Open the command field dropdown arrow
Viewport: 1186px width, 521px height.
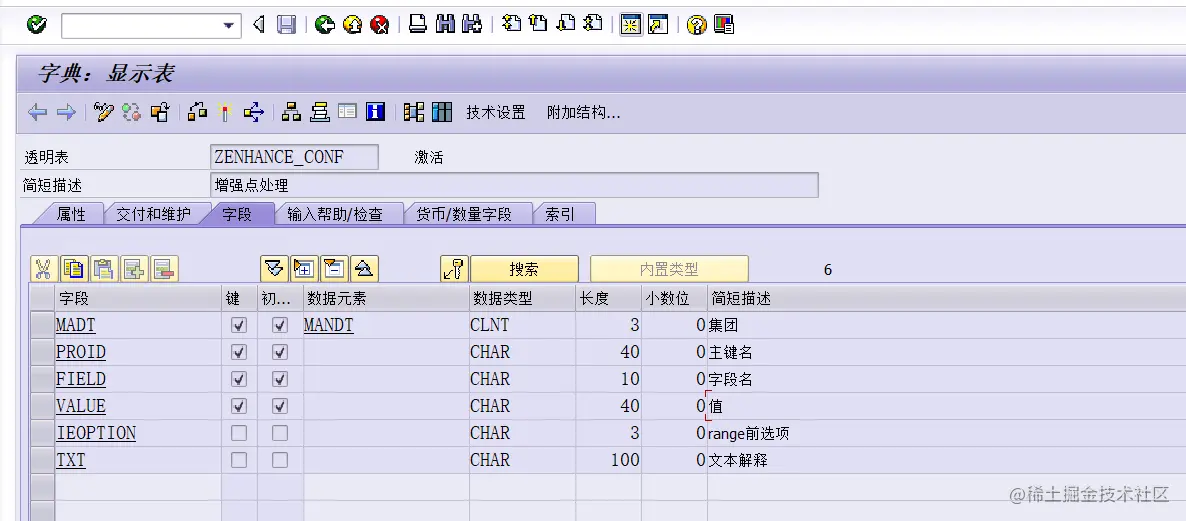tap(228, 26)
